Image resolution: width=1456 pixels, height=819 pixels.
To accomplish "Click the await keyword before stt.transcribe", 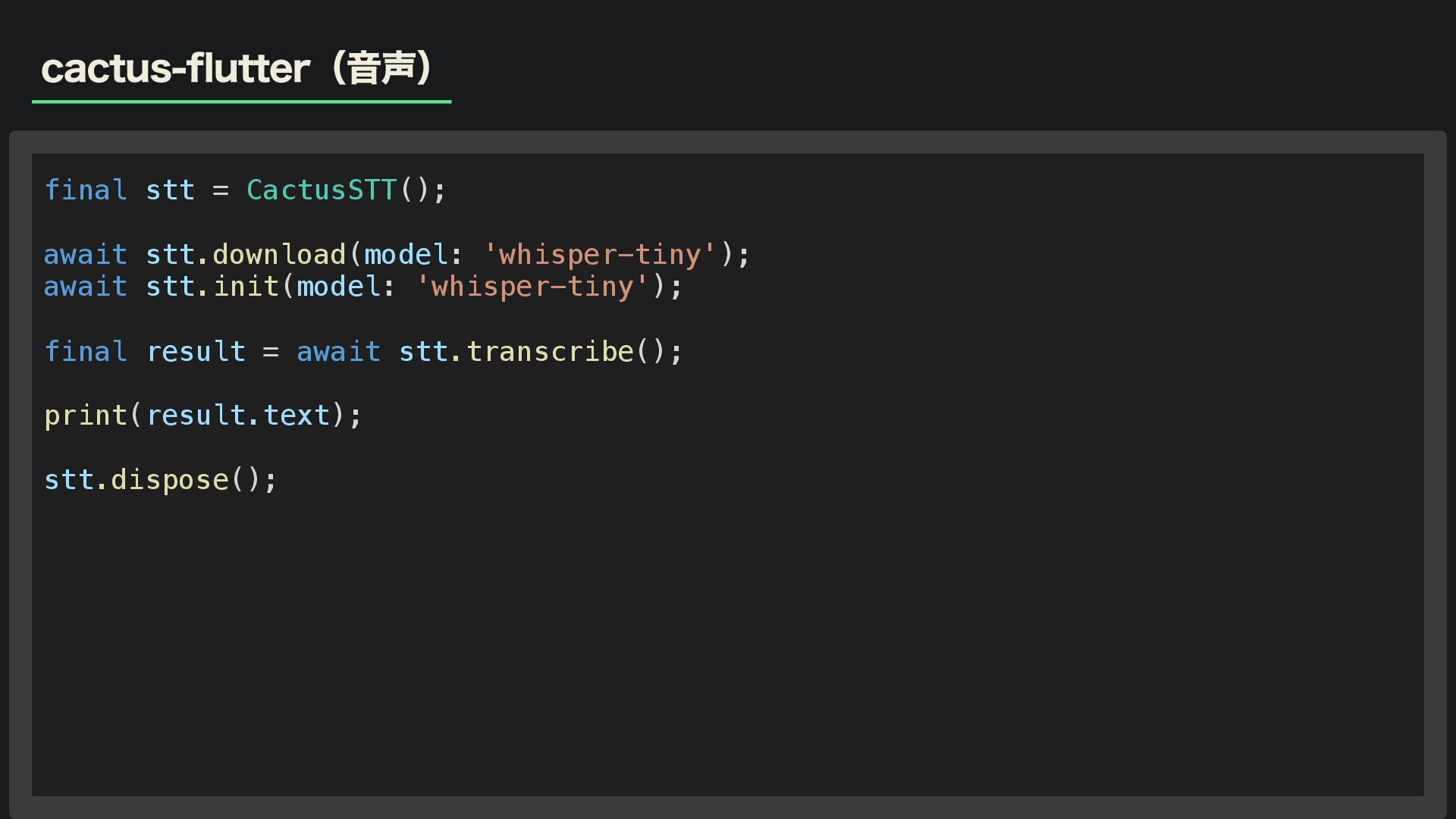I will [x=338, y=352].
